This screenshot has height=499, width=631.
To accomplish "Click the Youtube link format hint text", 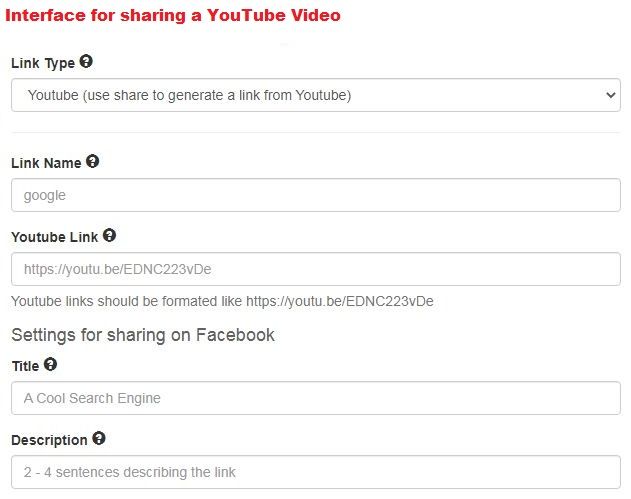I will (x=222, y=301).
